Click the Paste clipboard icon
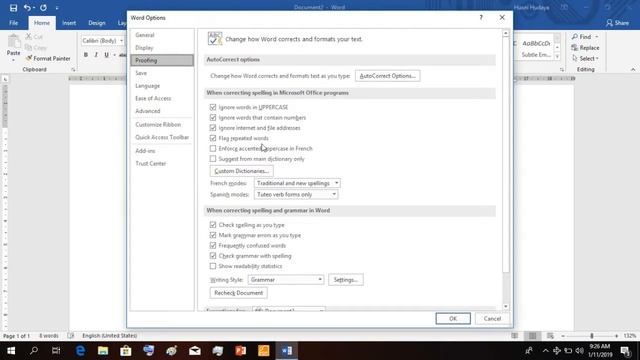This screenshot has width=640, height=360. coord(13,42)
